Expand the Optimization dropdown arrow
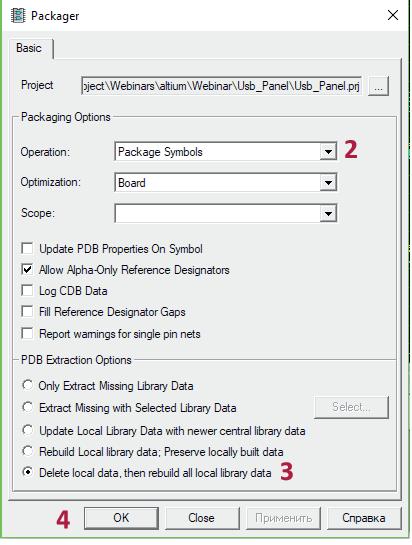Screen dimensions: 412x545 [328, 183]
